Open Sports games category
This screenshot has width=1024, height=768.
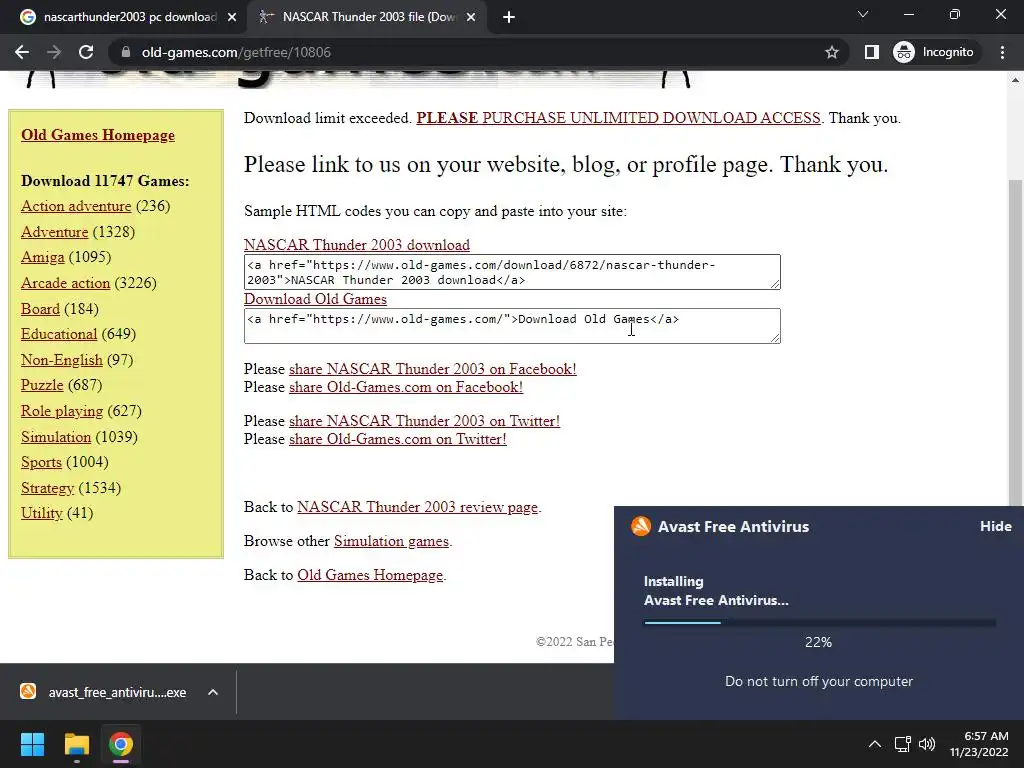[41, 462]
